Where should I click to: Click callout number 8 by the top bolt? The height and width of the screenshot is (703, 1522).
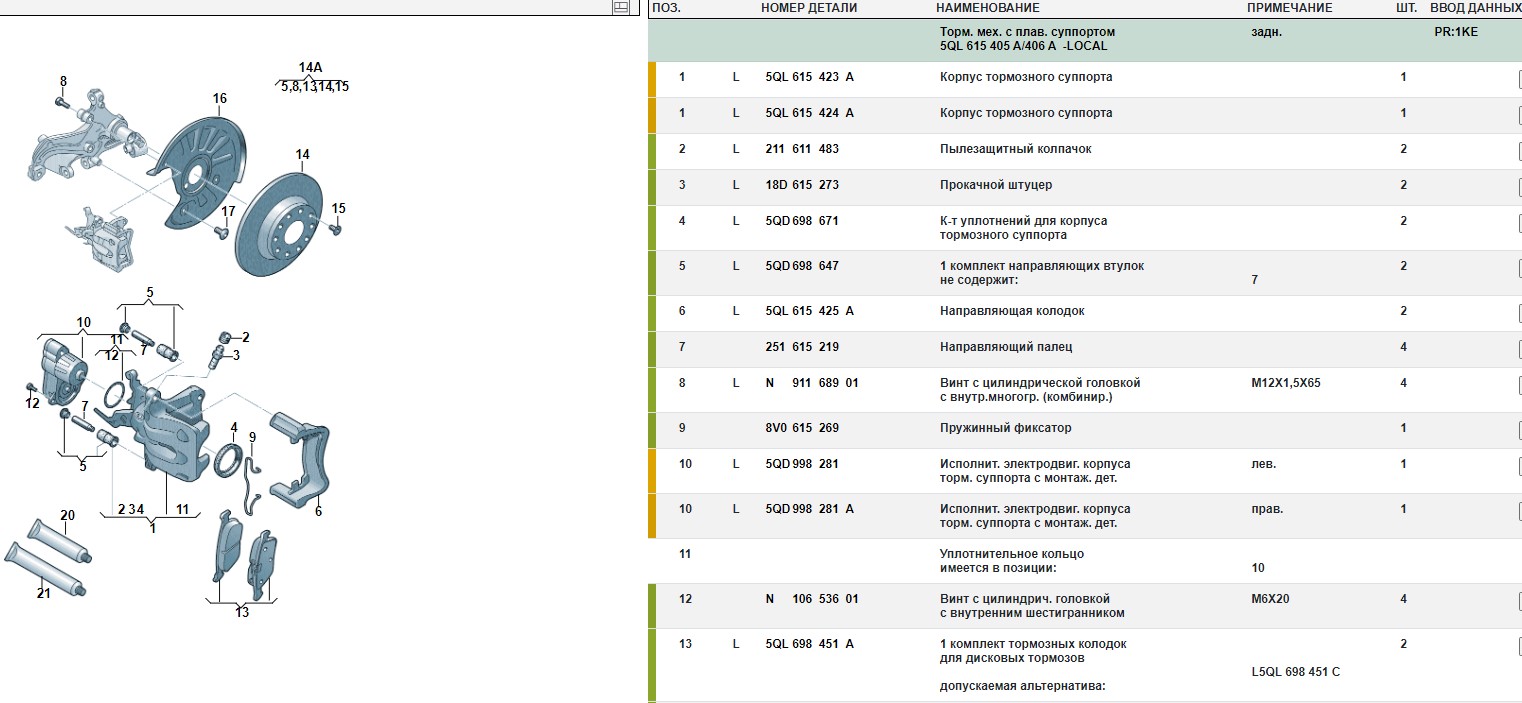click(x=63, y=81)
